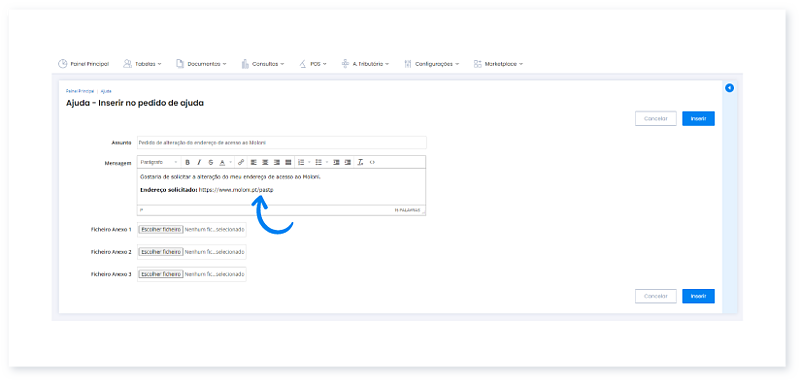Increase indent of the paragraph
800x381 pixels.
[x=348, y=162]
